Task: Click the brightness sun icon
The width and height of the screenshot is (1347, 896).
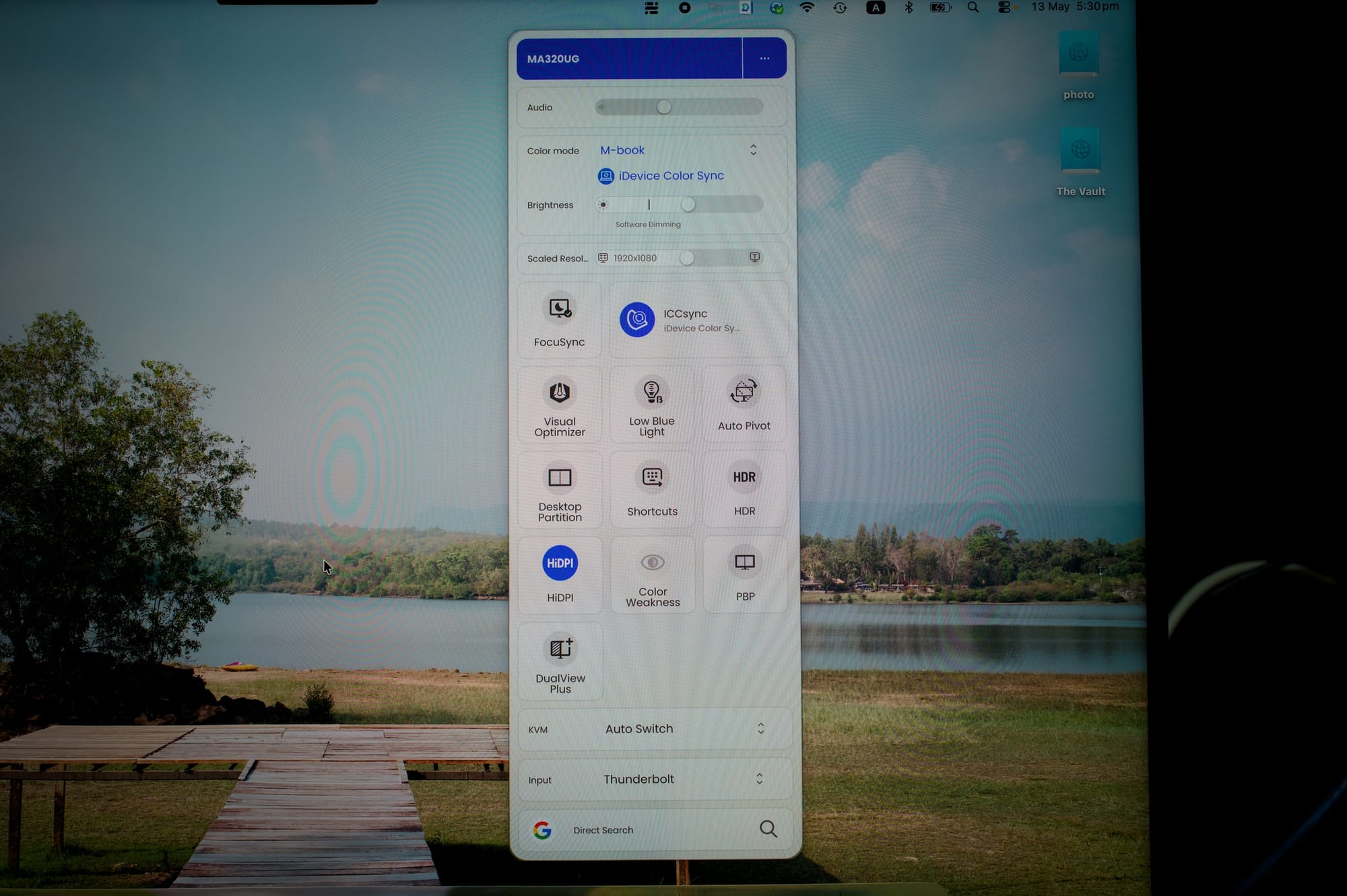Action: click(603, 205)
